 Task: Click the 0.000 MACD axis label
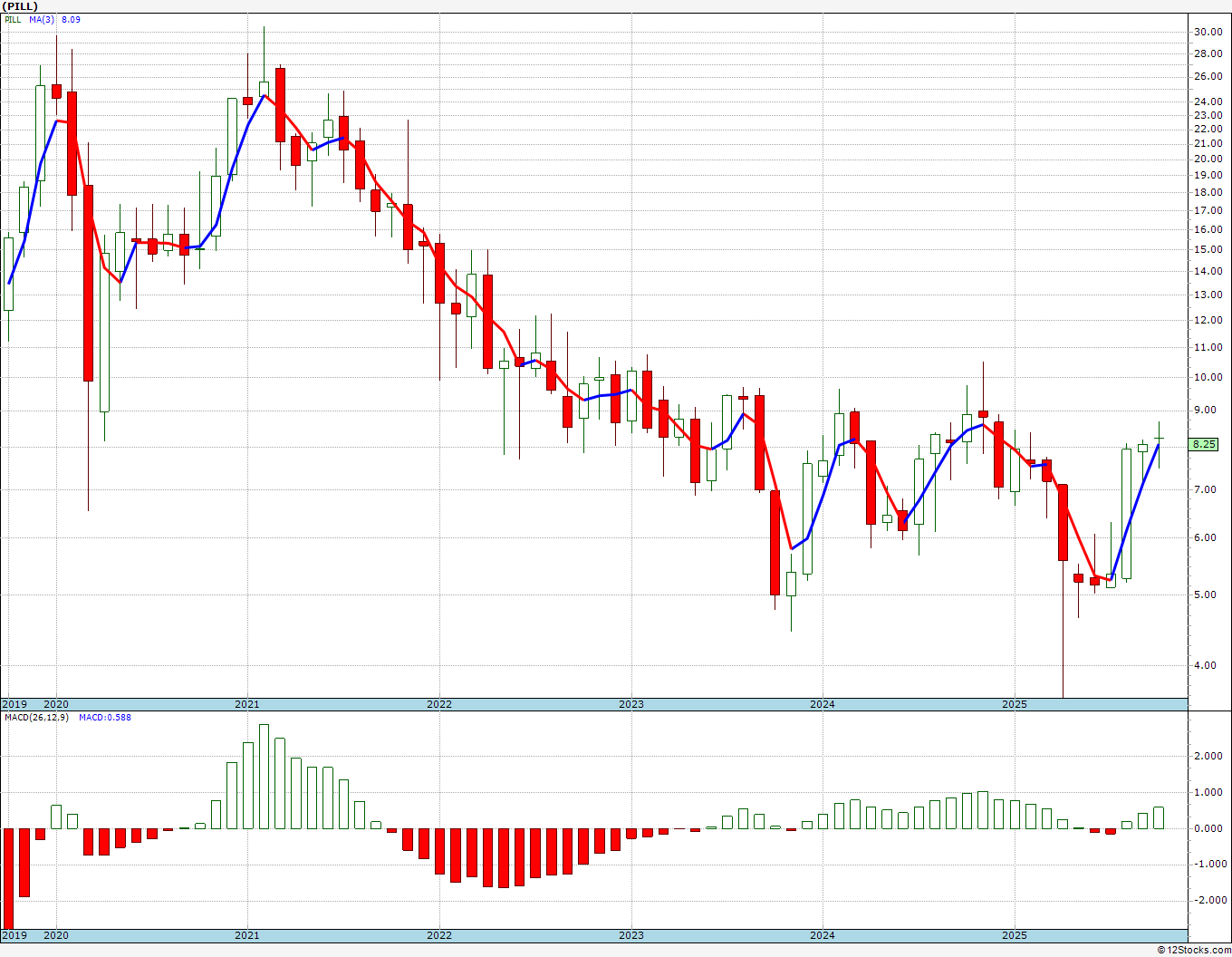coord(1208,828)
